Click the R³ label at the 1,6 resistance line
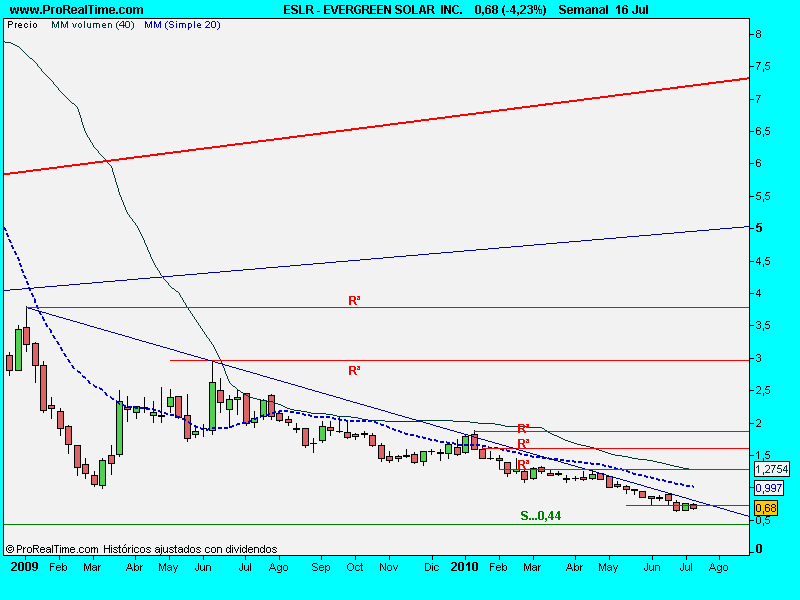Viewport: 800px width, 600px height. point(523,443)
